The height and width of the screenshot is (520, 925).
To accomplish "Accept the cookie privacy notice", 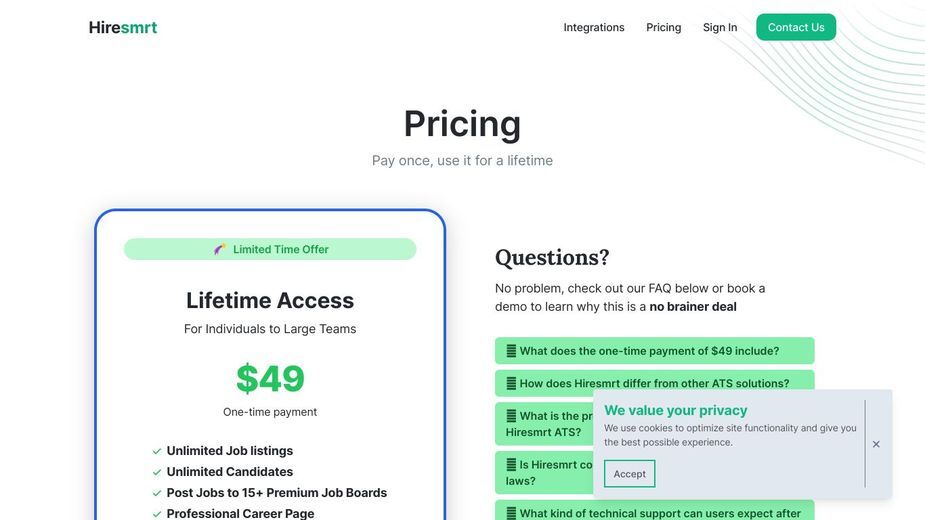I will [629, 474].
